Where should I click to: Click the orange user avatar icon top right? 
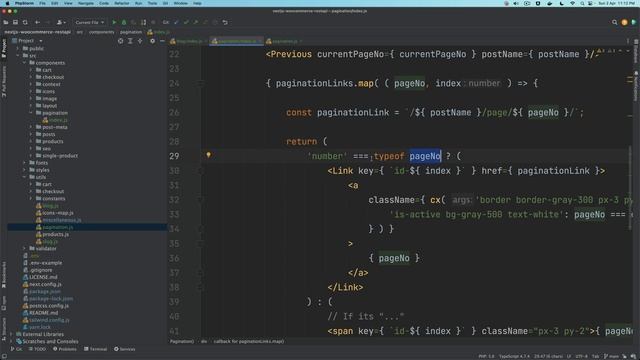click(x=624, y=22)
